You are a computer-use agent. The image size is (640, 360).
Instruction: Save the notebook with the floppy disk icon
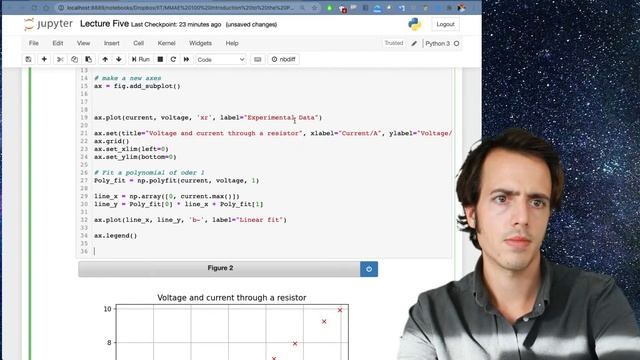[28, 60]
